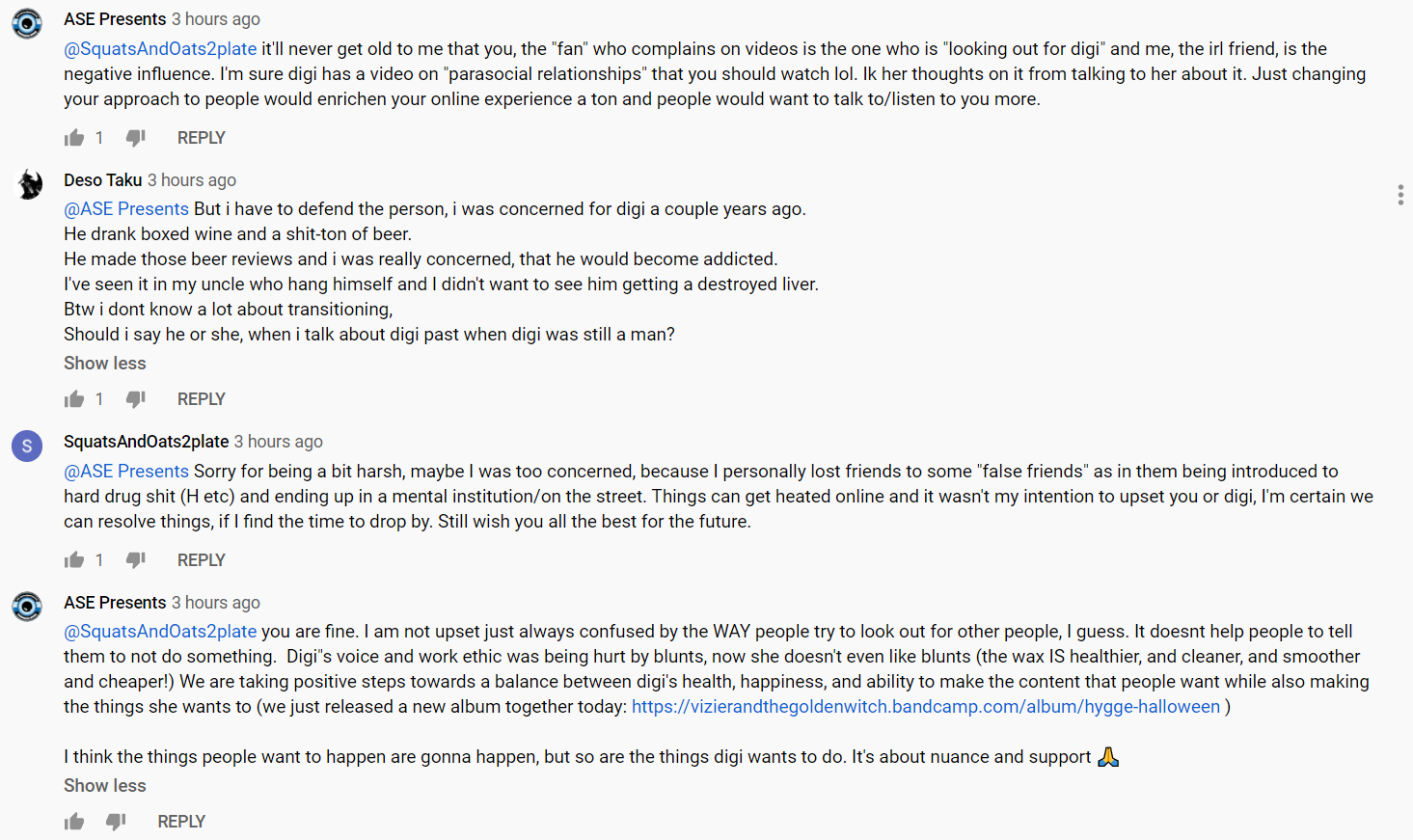This screenshot has width=1413, height=840.
Task: Open the bandcamp hygge-halloween album link
Action: click(926, 707)
